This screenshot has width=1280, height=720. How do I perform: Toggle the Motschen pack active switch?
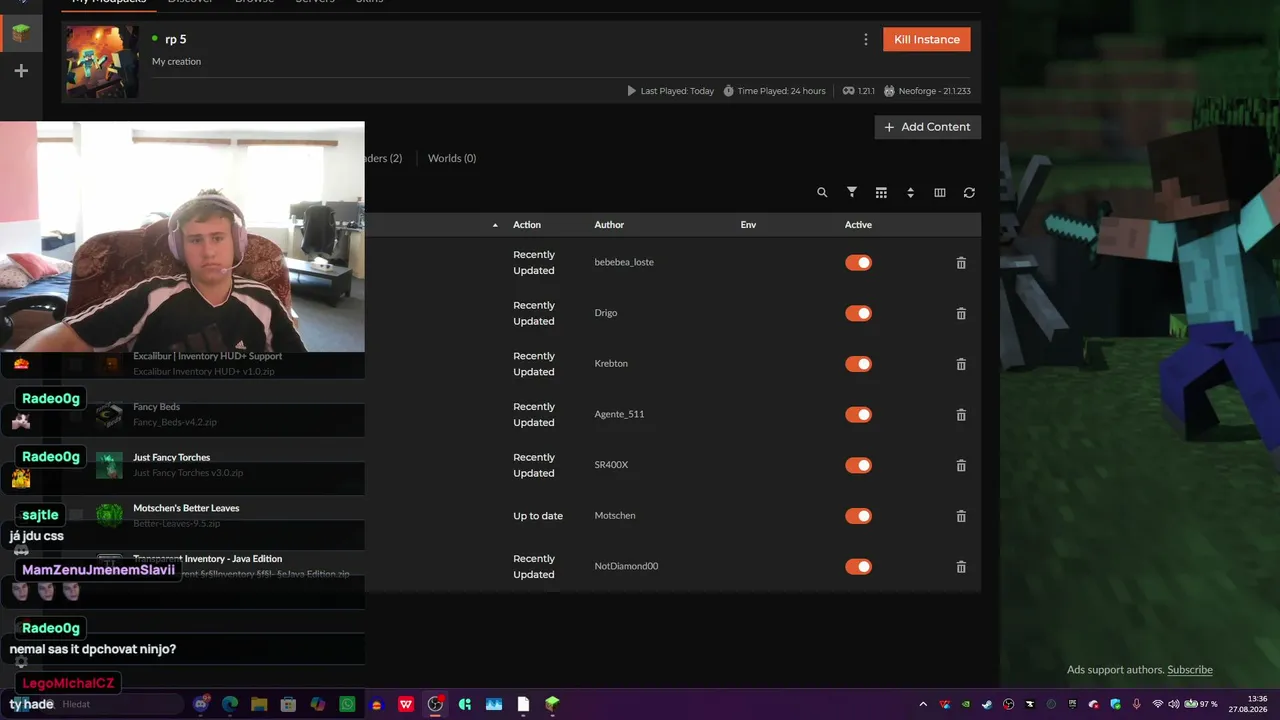[858, 516]
